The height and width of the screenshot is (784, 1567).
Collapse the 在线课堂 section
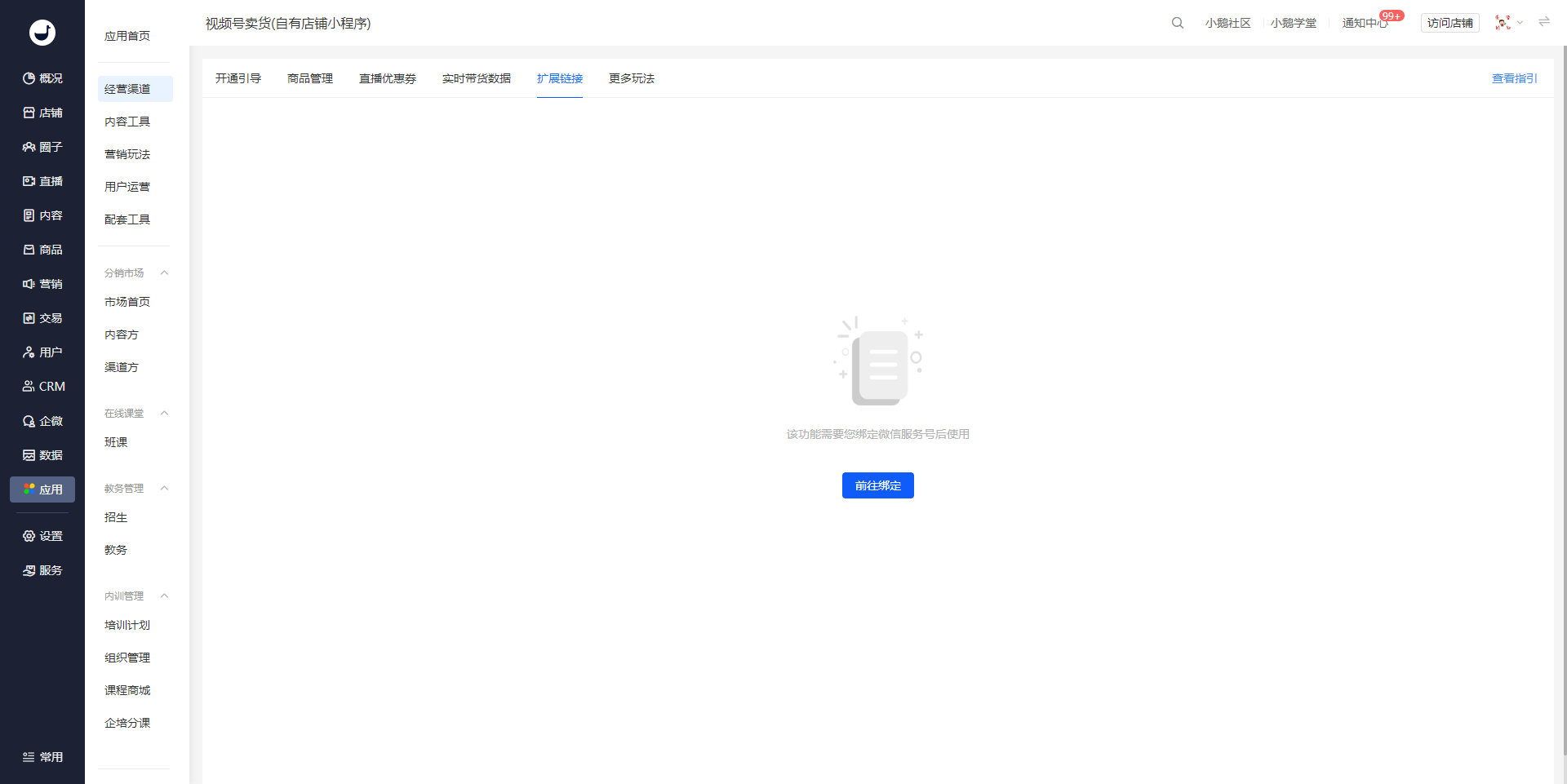click(x=164, y=413)
